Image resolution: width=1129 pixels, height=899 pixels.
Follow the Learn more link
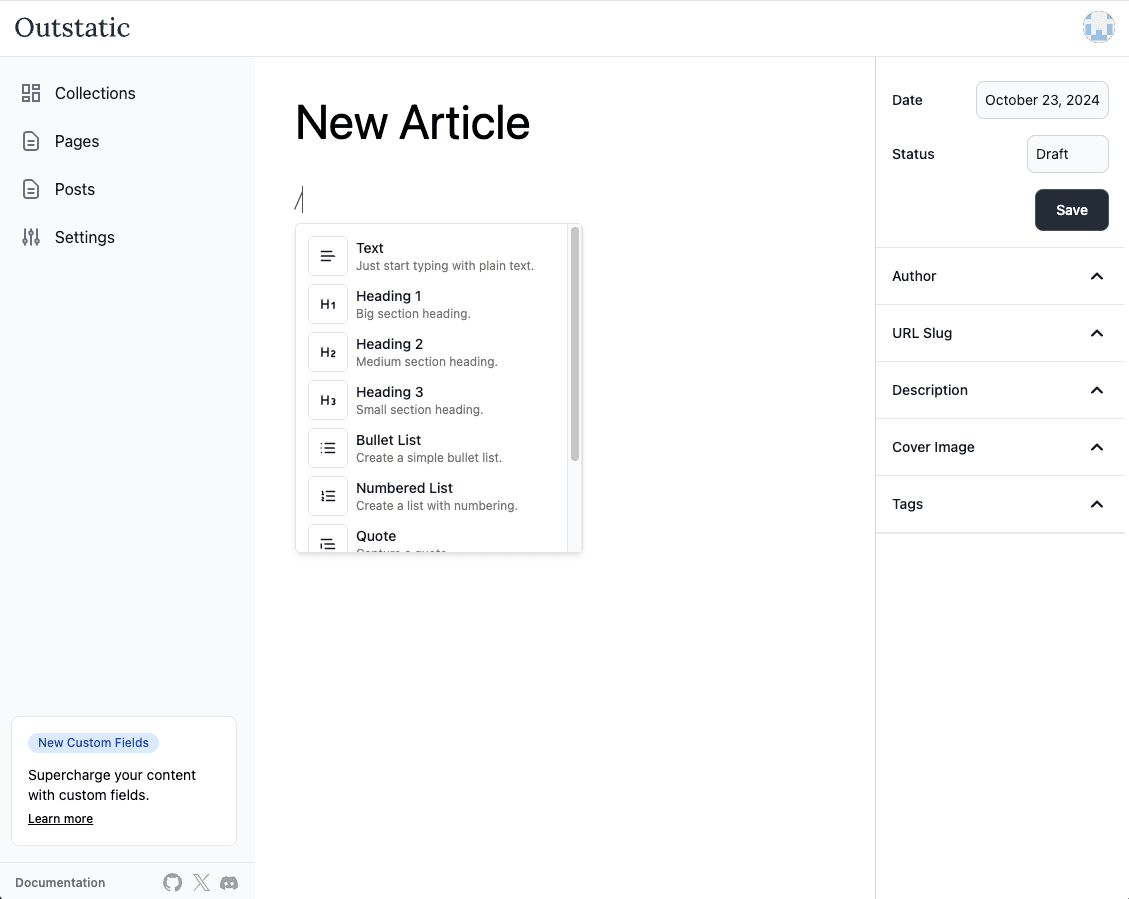pyautogui.click(x=60, y=819)
